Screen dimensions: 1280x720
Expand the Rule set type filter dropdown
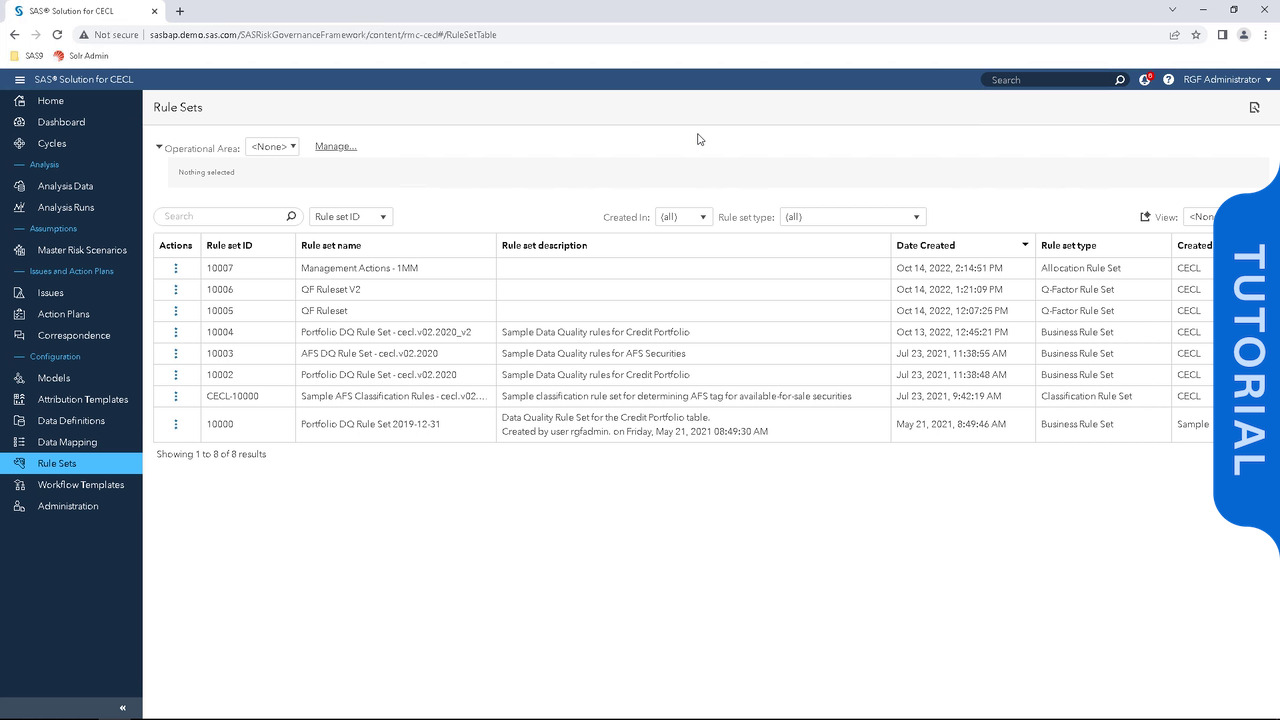pos(852,217)
